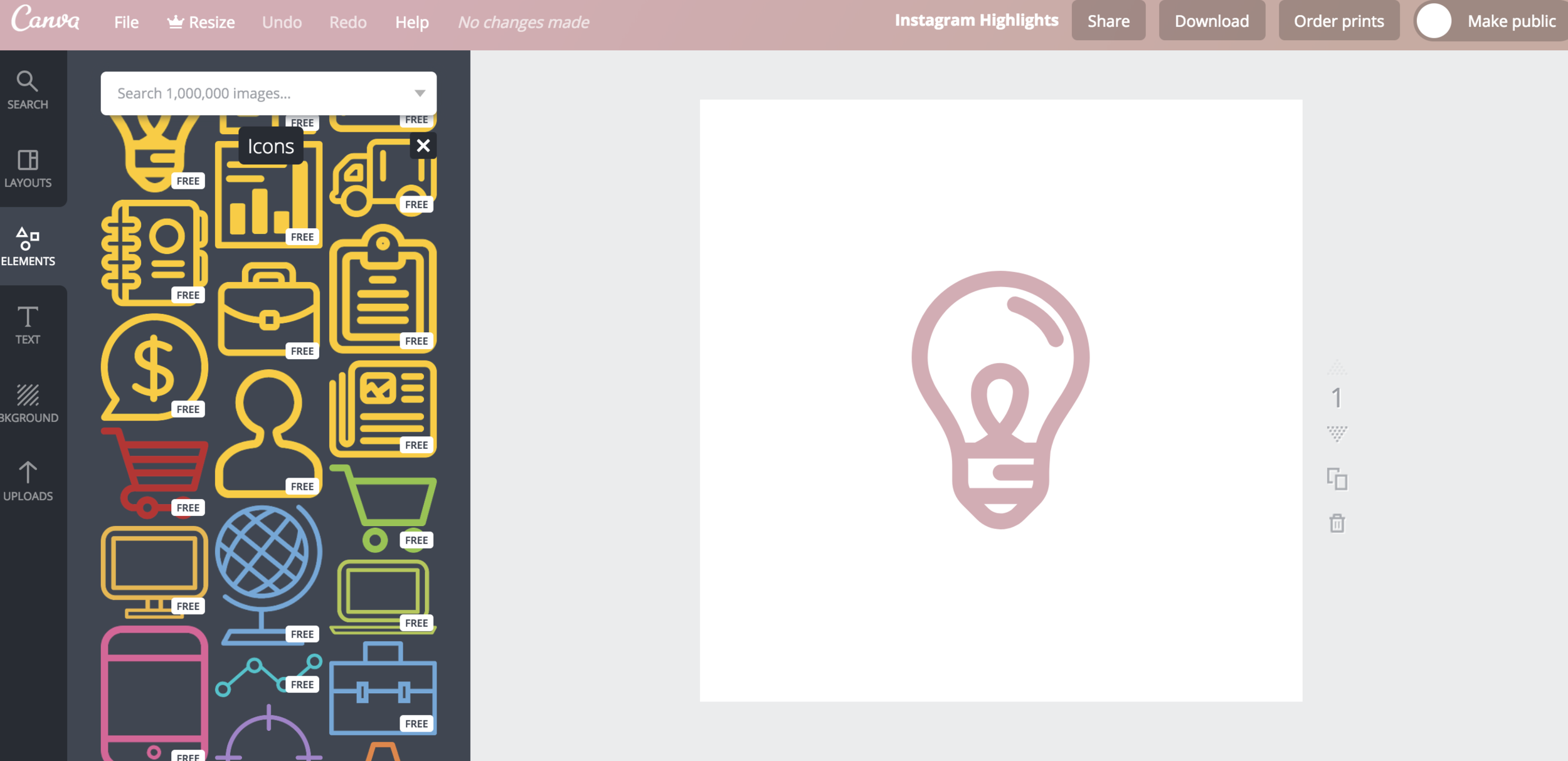The width and height of the screenshot is (1568, 761).
Task: Select the pink lightbulb on canvas
Action: [x=1000, y=399]
